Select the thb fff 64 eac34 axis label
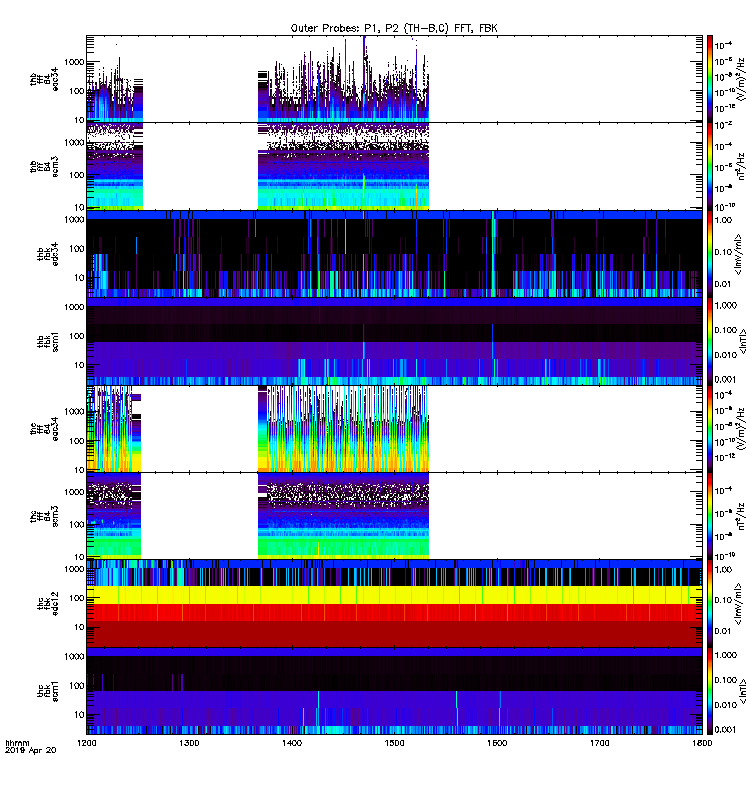Viewport: 750px width, 800px height. (44, 79)
